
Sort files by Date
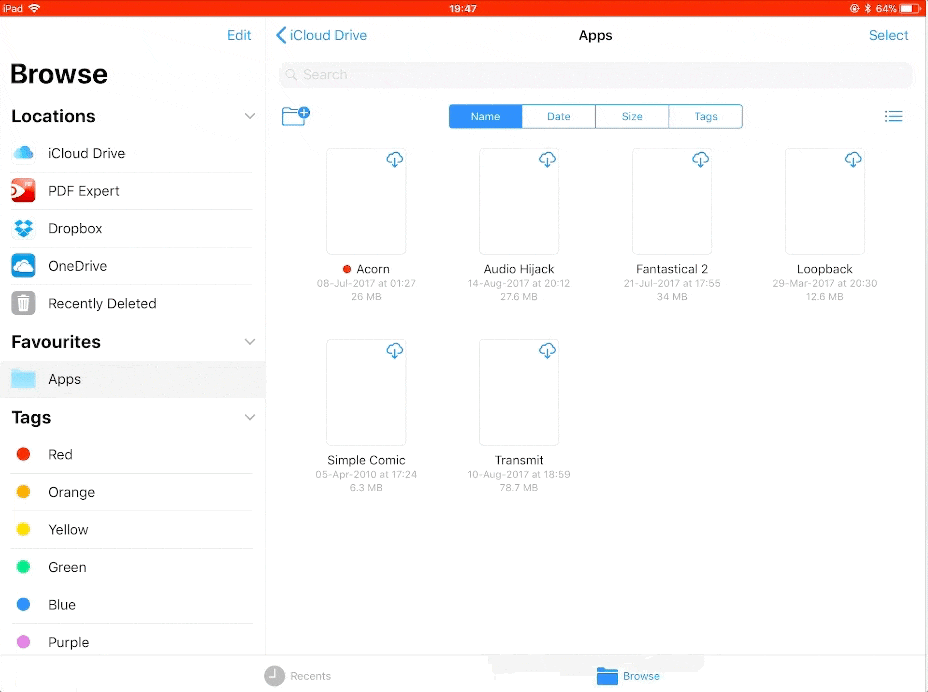point(559,117)
